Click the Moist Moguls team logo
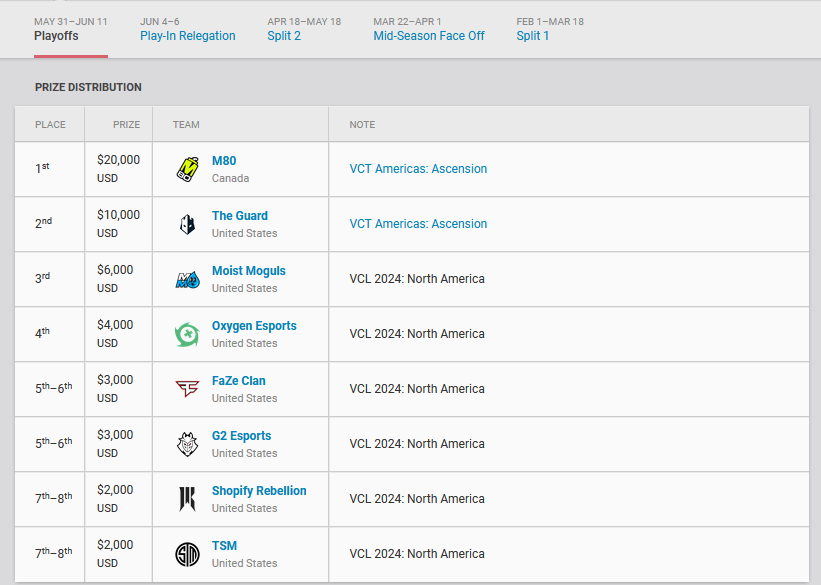 coord(187,279)
